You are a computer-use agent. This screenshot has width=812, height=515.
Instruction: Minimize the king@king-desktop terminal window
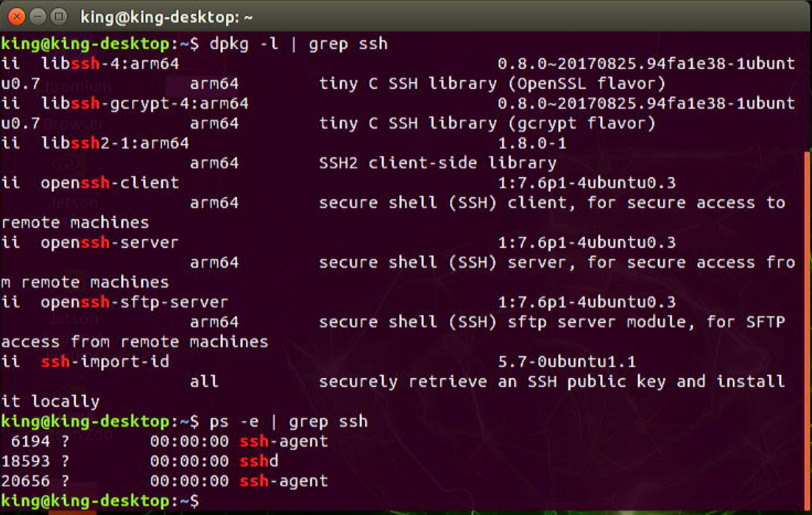point(37,17)
